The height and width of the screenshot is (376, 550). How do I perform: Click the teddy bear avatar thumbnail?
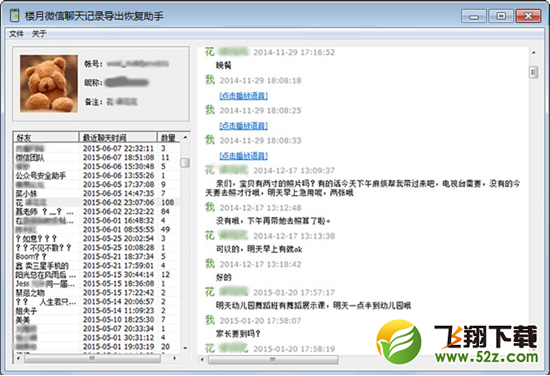pyautogui.click(x=49, y=83)
